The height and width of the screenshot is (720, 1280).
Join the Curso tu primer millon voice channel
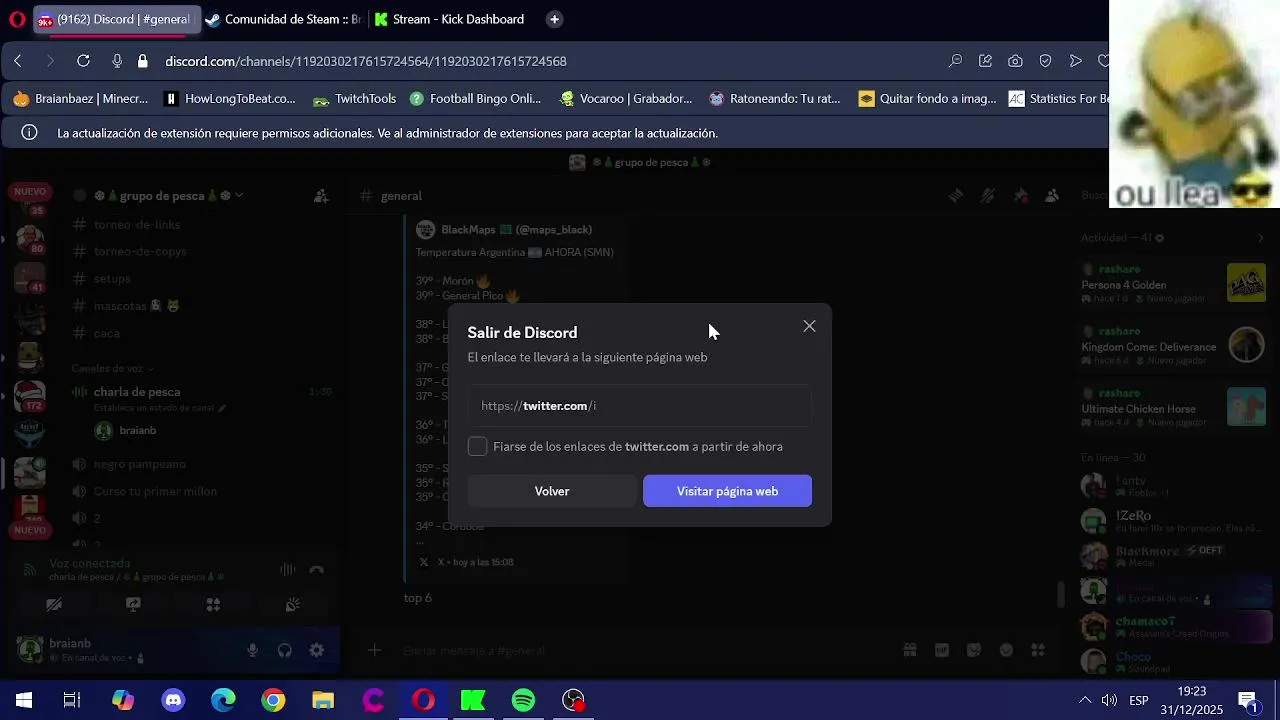[x=155, y=491]
